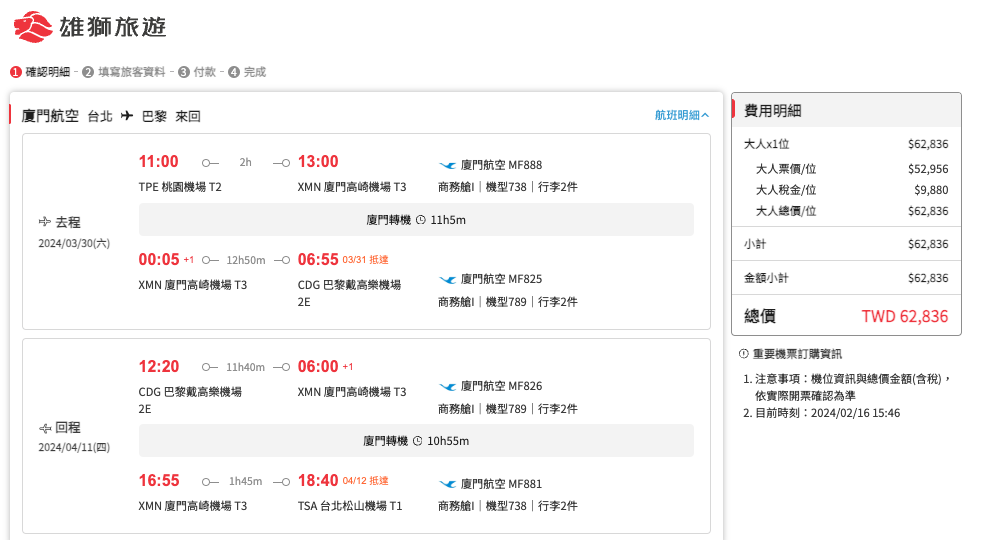Click the 廈門轉機 10h55m layover bar
Image resolution: width=984 pixels, height=540 pixels.
pos(416,441)
